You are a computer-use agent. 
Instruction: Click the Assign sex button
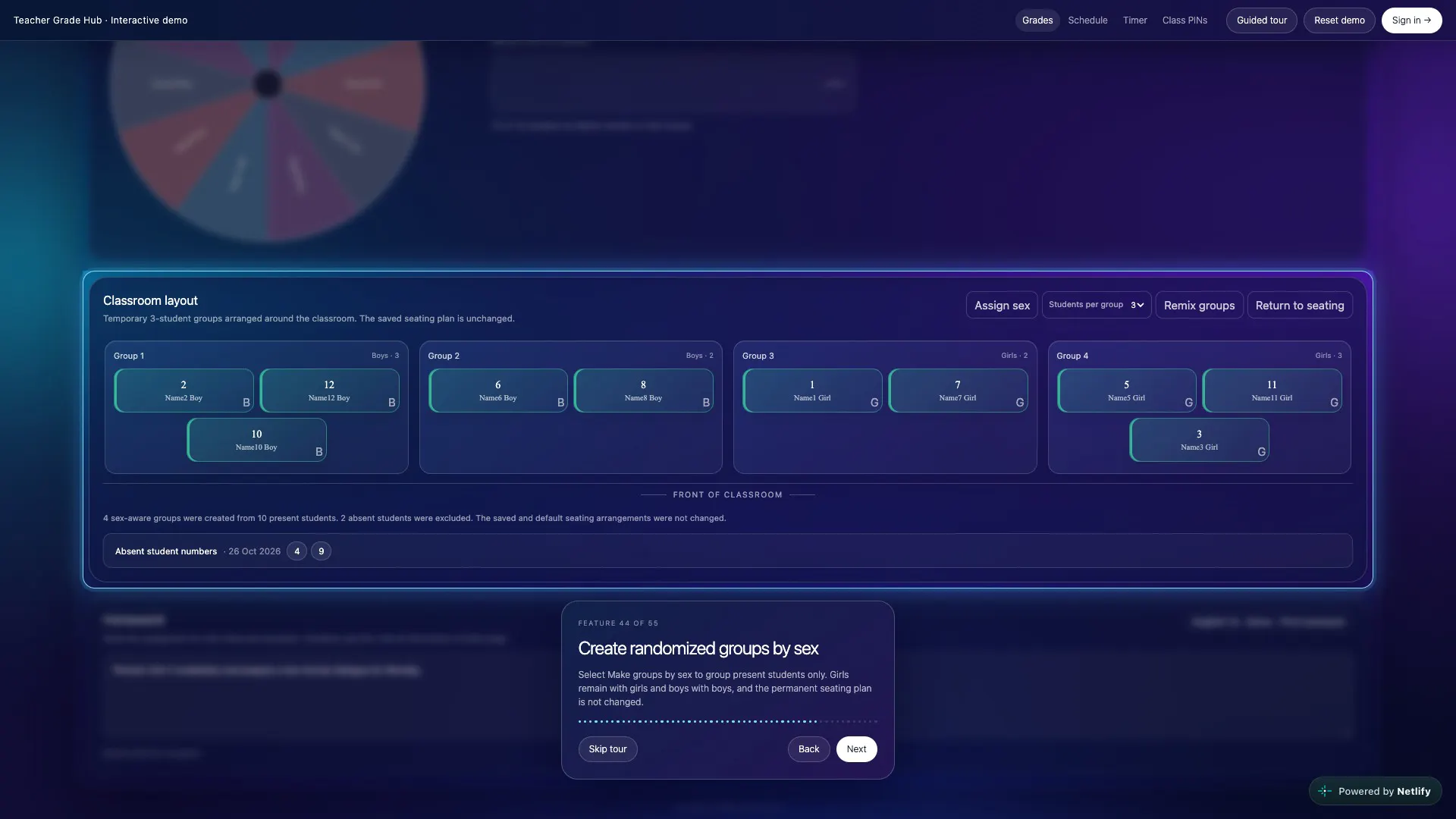(1002, 306)
